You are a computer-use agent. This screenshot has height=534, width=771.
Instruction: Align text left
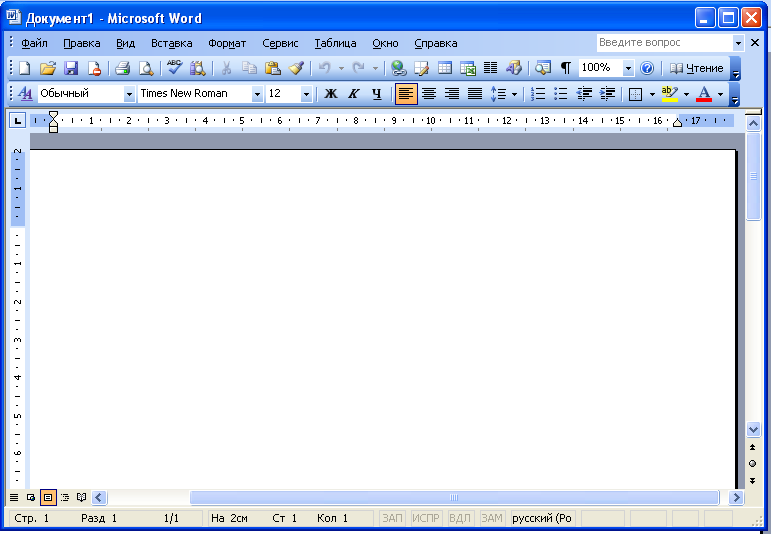coord(406,93)
